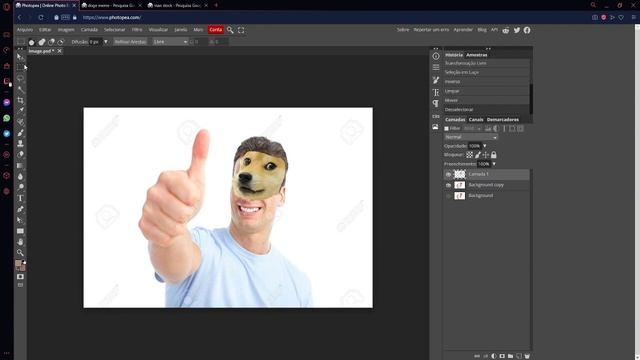Open the Paragraph panel icon
The image size is (640, 360).
[436, 104]
